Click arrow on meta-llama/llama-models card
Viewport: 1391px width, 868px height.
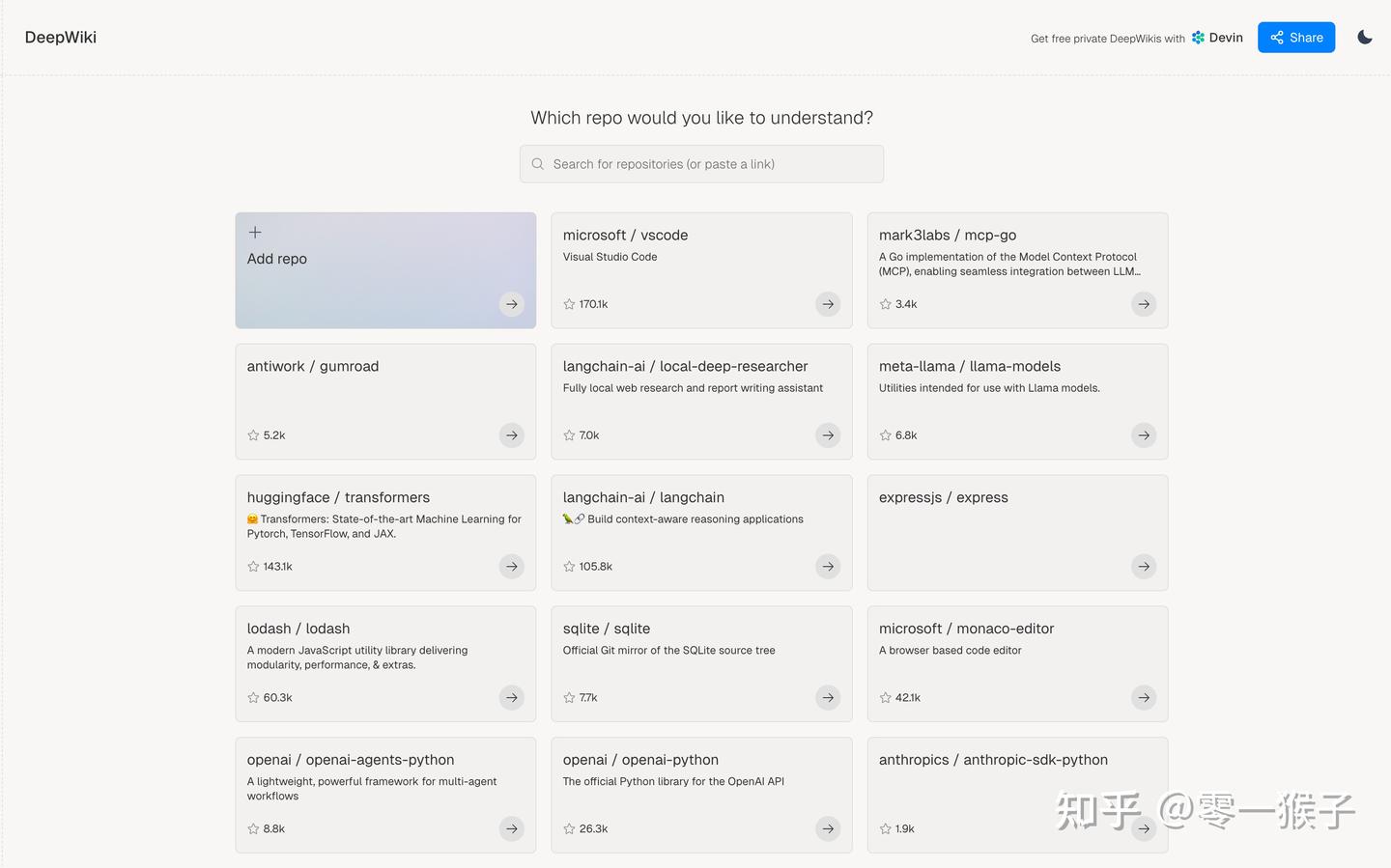[1144, 435]
